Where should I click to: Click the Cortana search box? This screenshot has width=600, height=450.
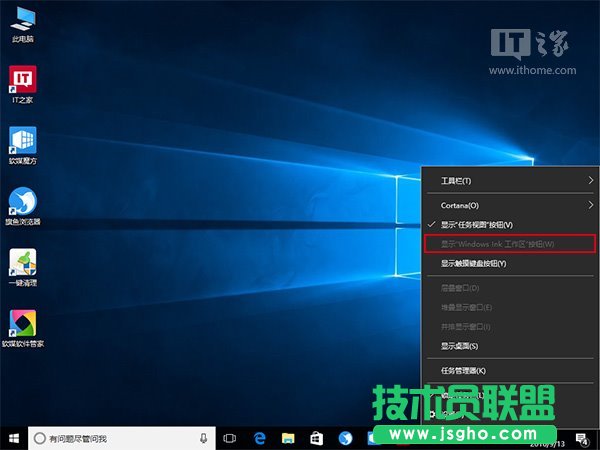[x=122, y=438]
